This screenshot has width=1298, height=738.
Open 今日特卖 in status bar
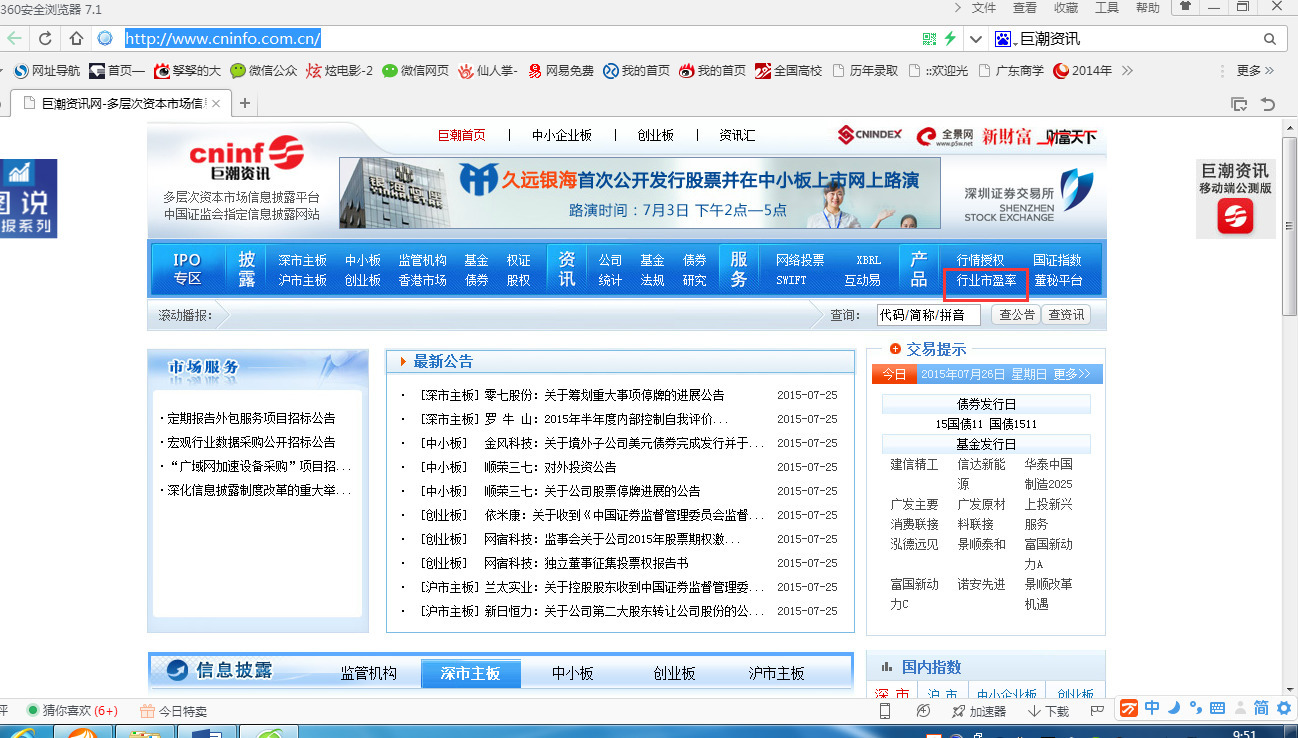point(174,711)
